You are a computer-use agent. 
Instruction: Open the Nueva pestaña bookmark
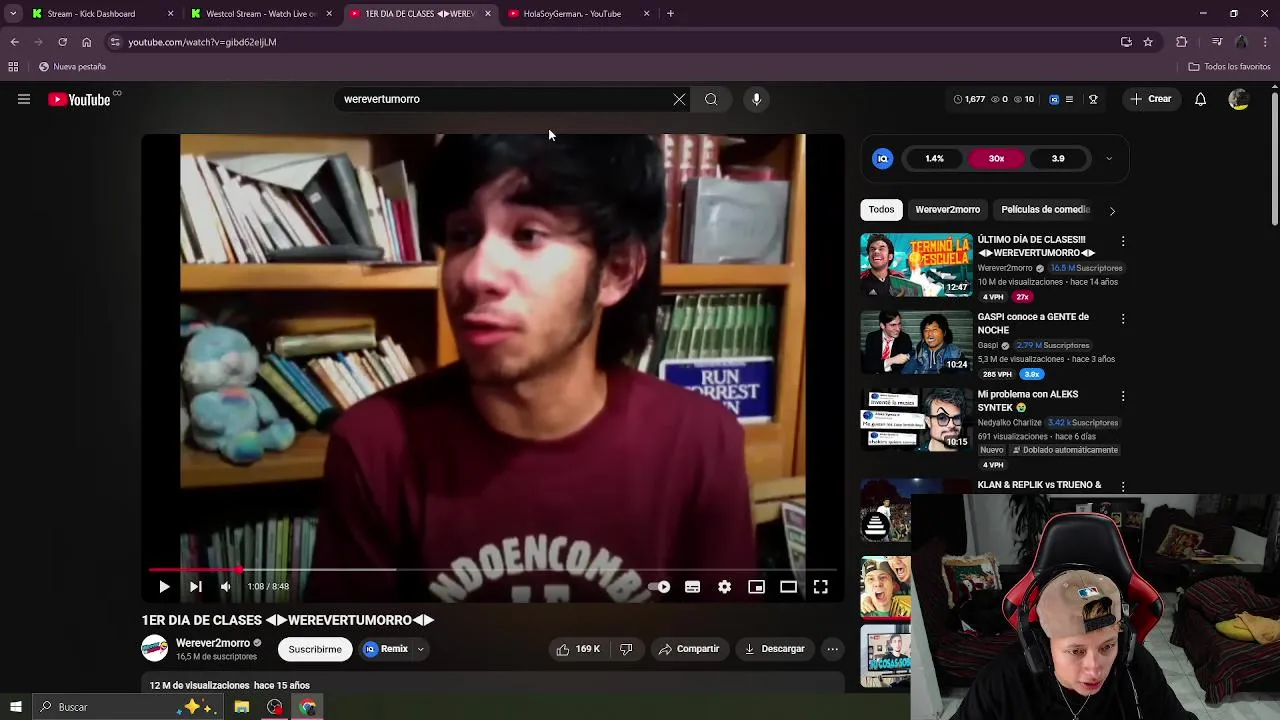[x=72, y=67]
